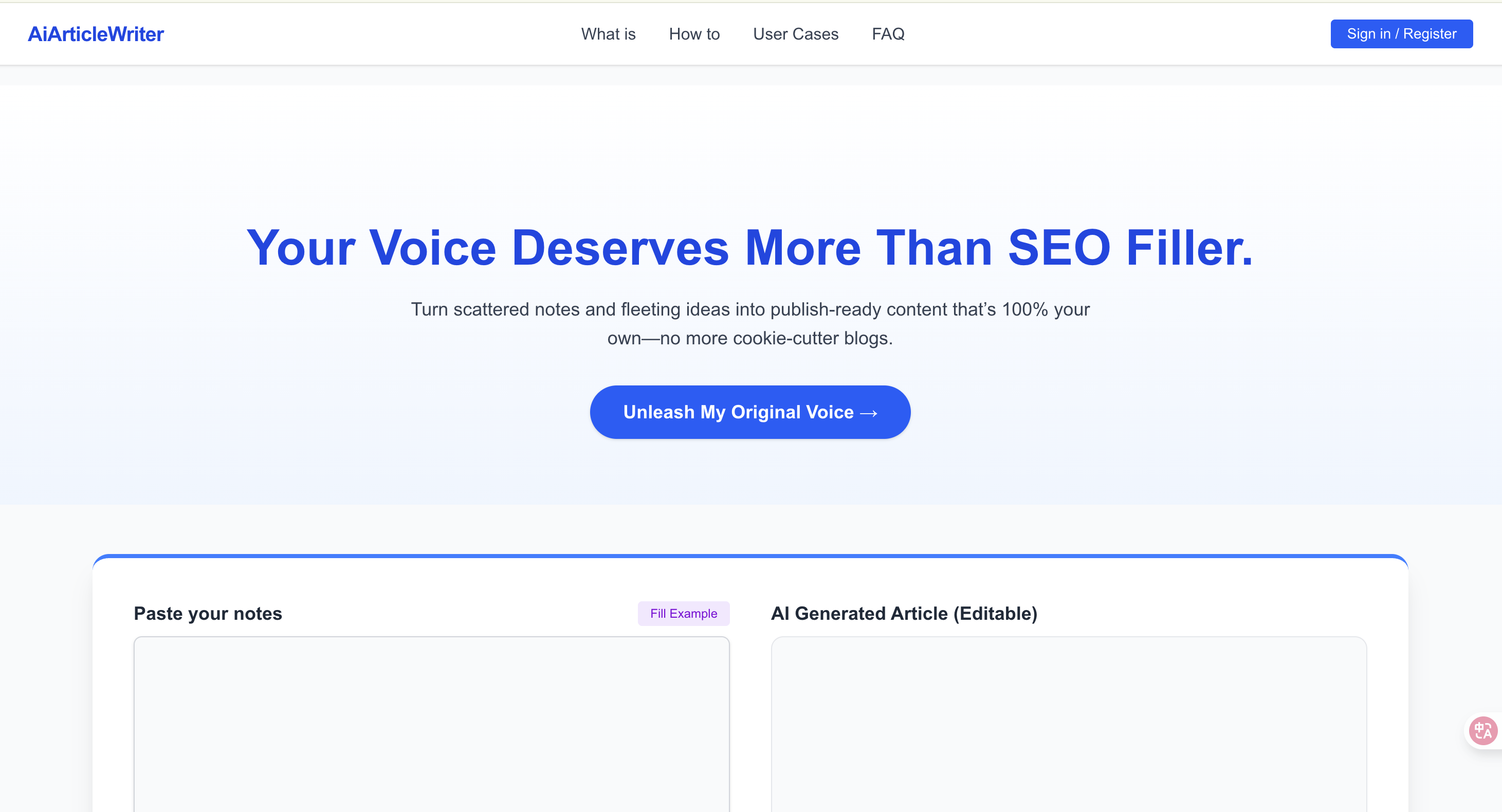Click into the AI Generated Article editor

(1068, 723)
